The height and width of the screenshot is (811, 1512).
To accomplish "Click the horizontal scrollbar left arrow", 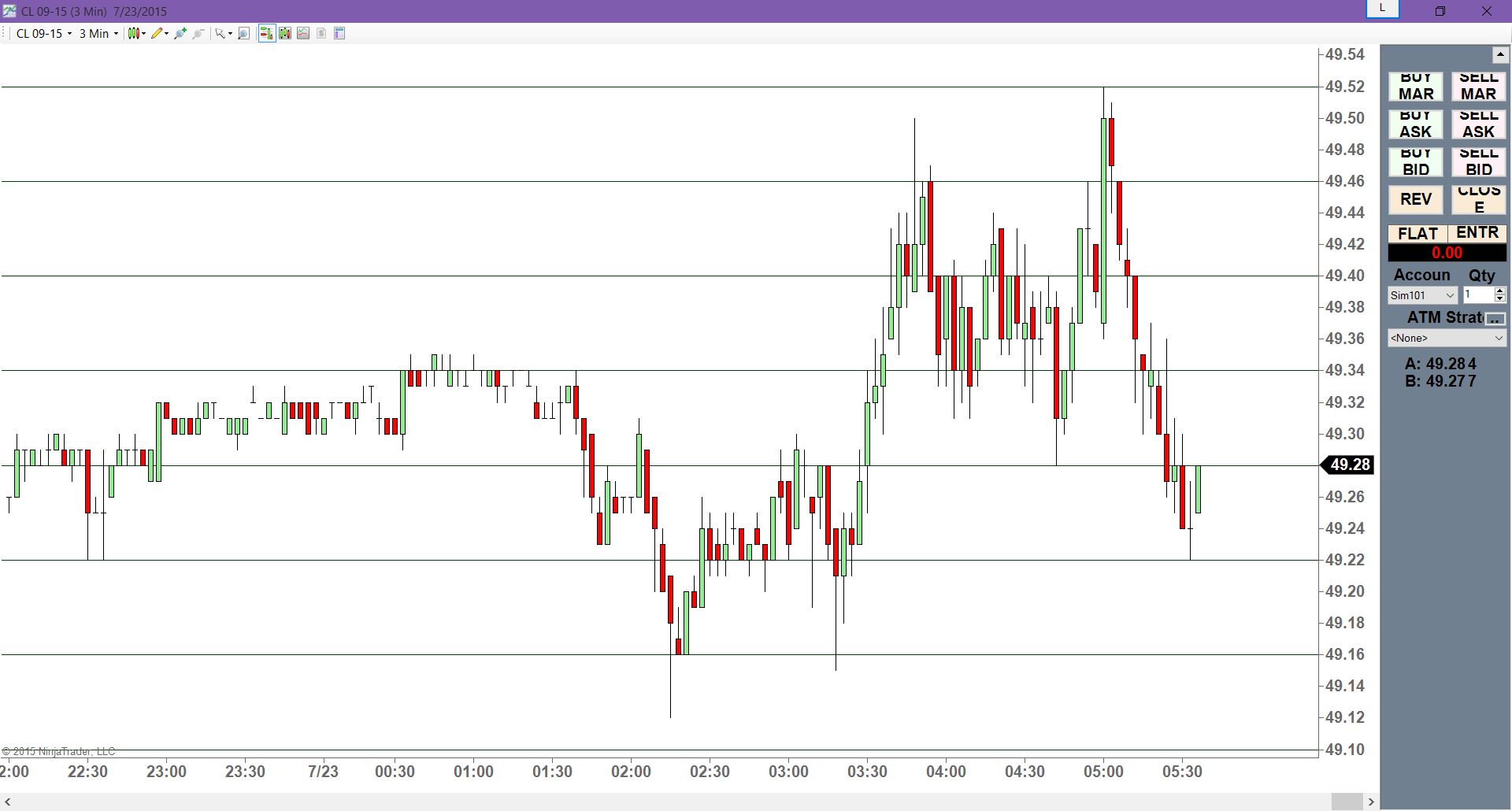I will (x=8, y=802).
